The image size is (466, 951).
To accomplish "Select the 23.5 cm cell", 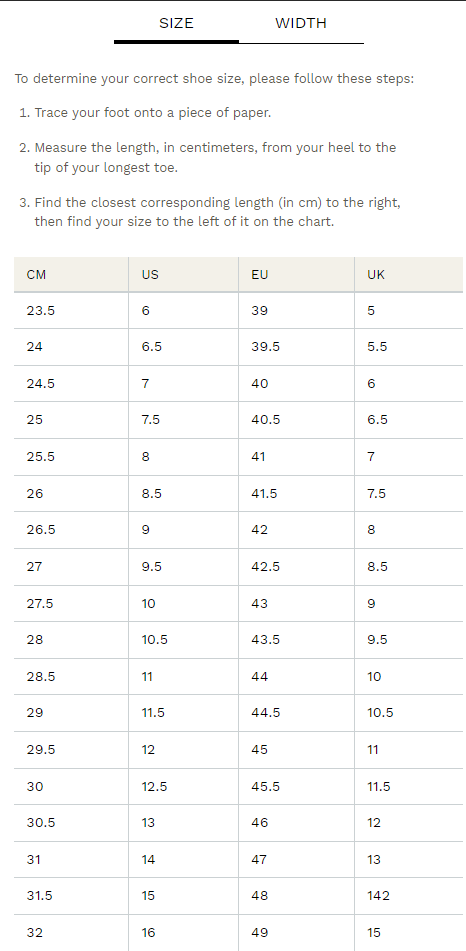I will coord(71,311).
